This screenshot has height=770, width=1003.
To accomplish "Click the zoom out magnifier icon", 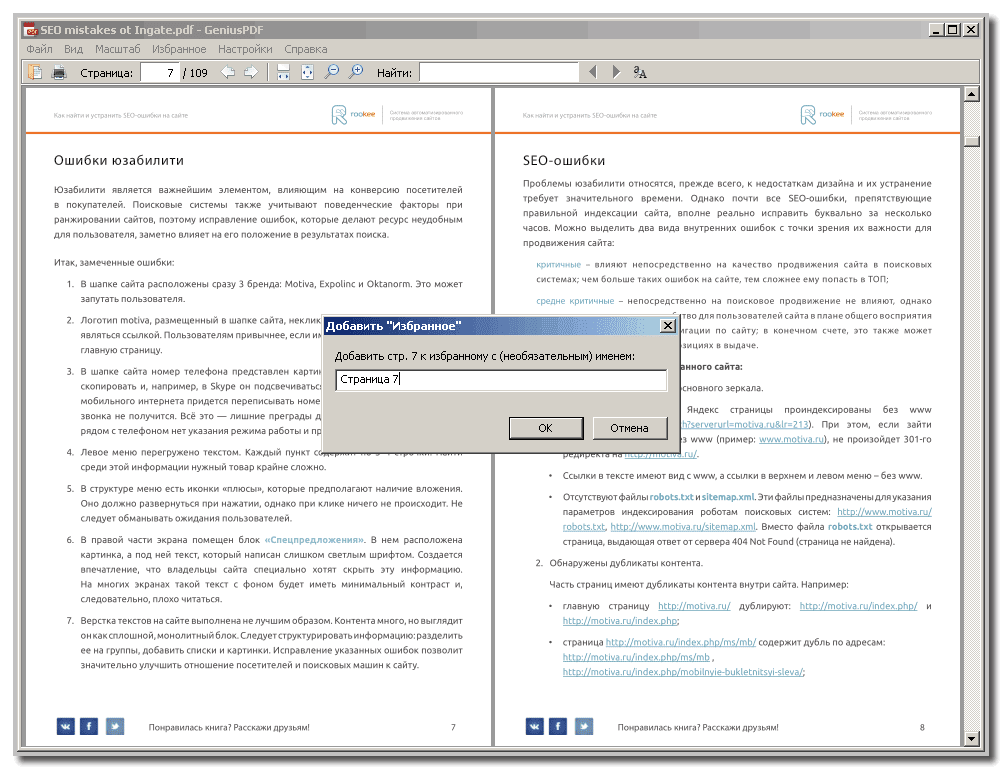I will pos(331,72).
